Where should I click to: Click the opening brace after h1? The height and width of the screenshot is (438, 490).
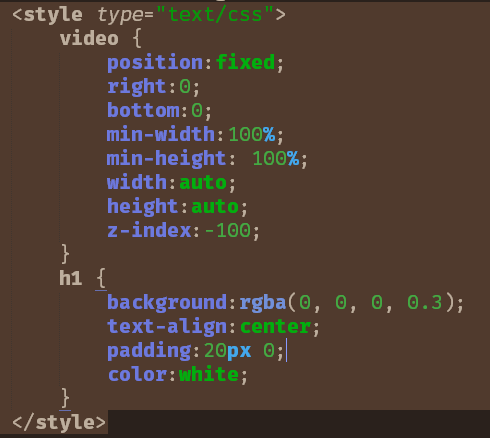point(101,278)
